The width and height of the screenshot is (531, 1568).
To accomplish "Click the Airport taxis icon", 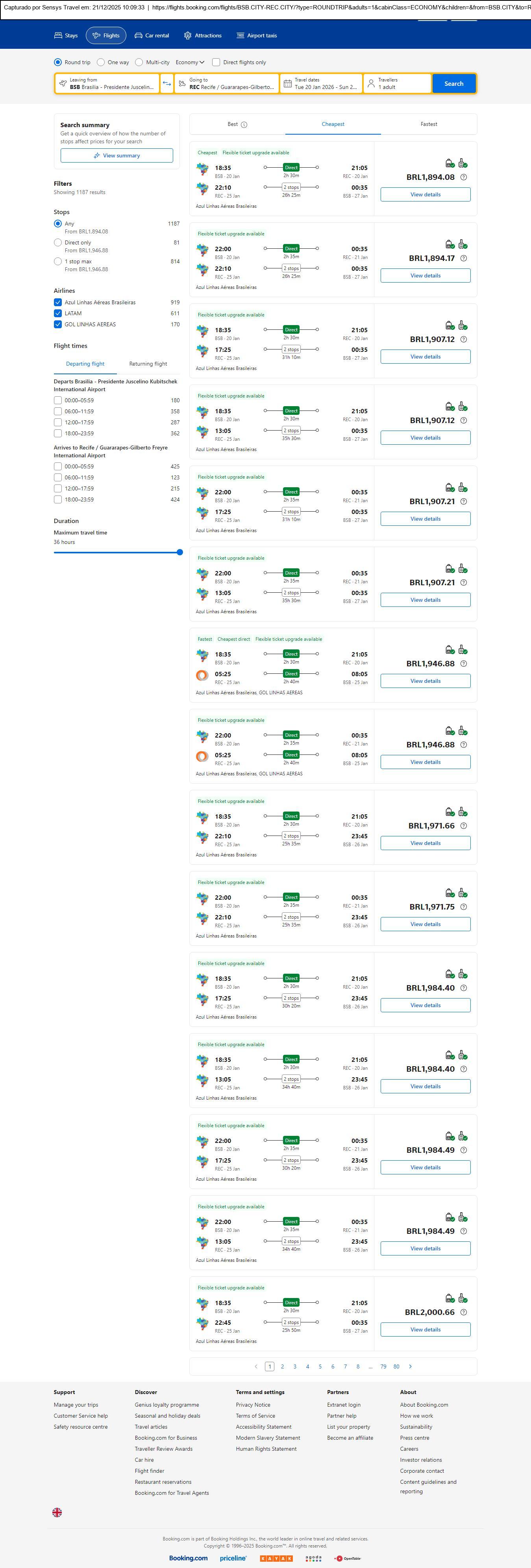I will click(241, 36).
